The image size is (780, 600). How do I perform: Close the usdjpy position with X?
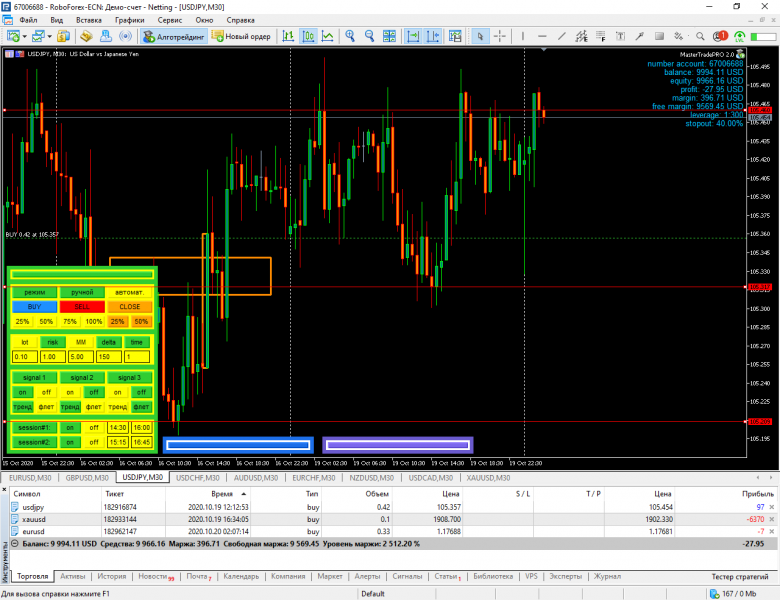(x=772, y=507)
